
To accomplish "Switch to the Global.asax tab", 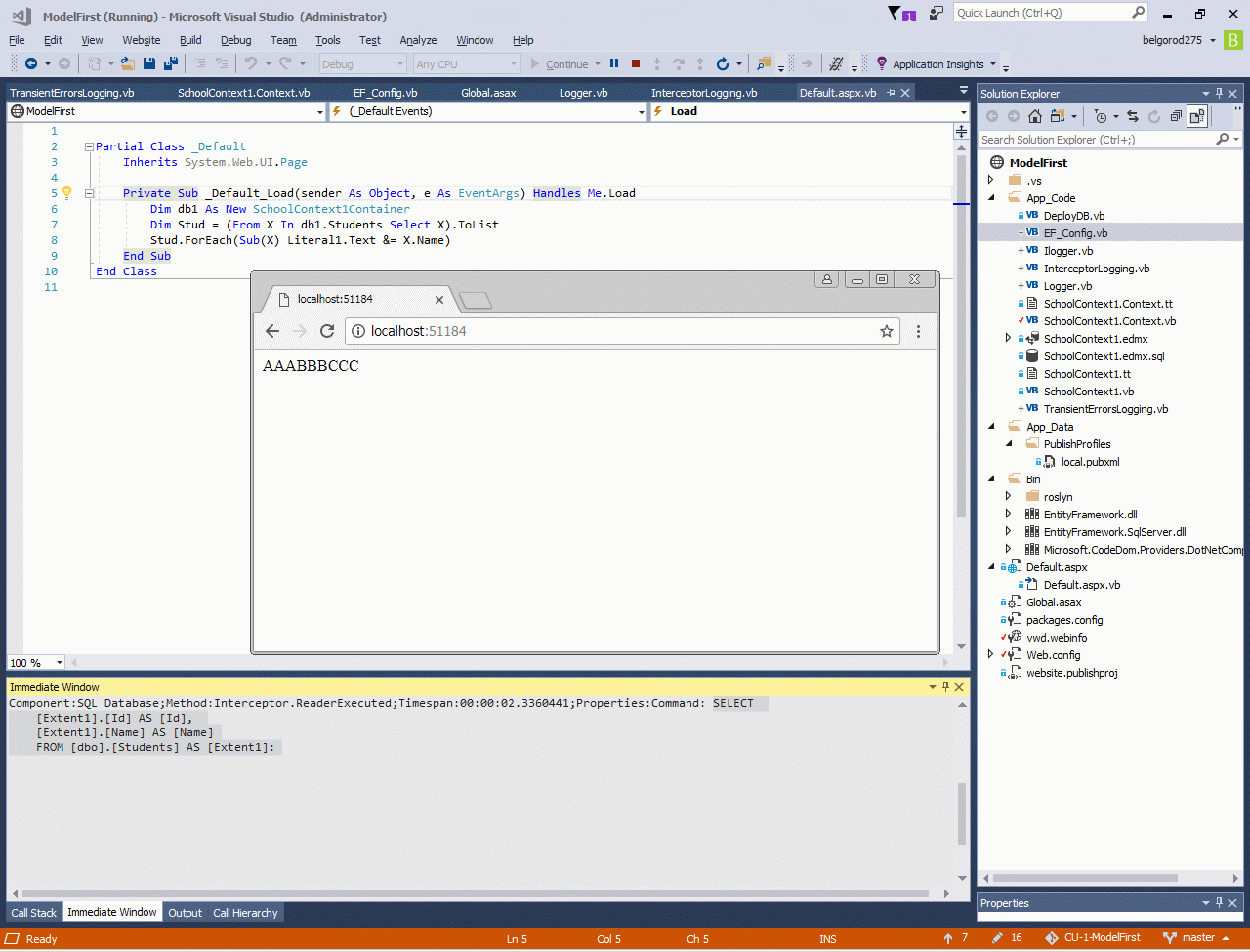I will point(488,93).
